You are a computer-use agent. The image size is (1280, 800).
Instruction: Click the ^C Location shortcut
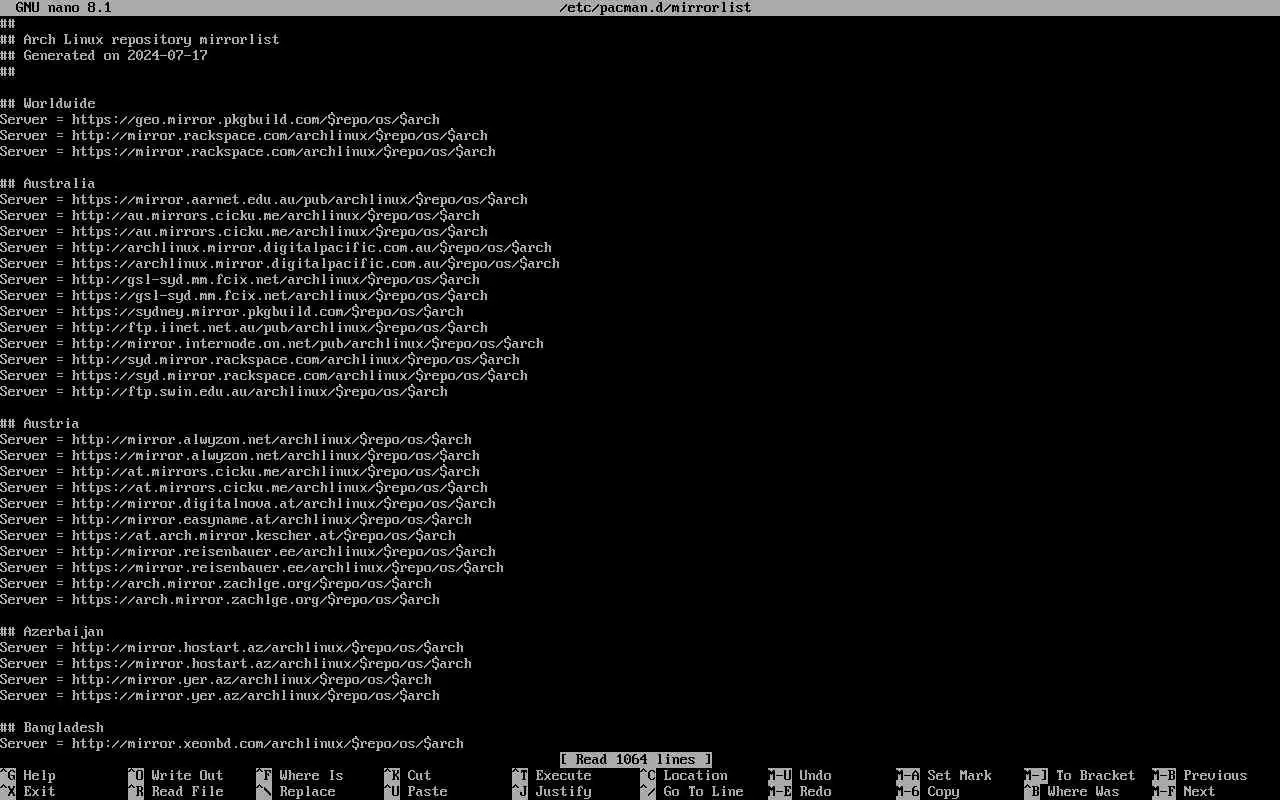click(684, 775)
